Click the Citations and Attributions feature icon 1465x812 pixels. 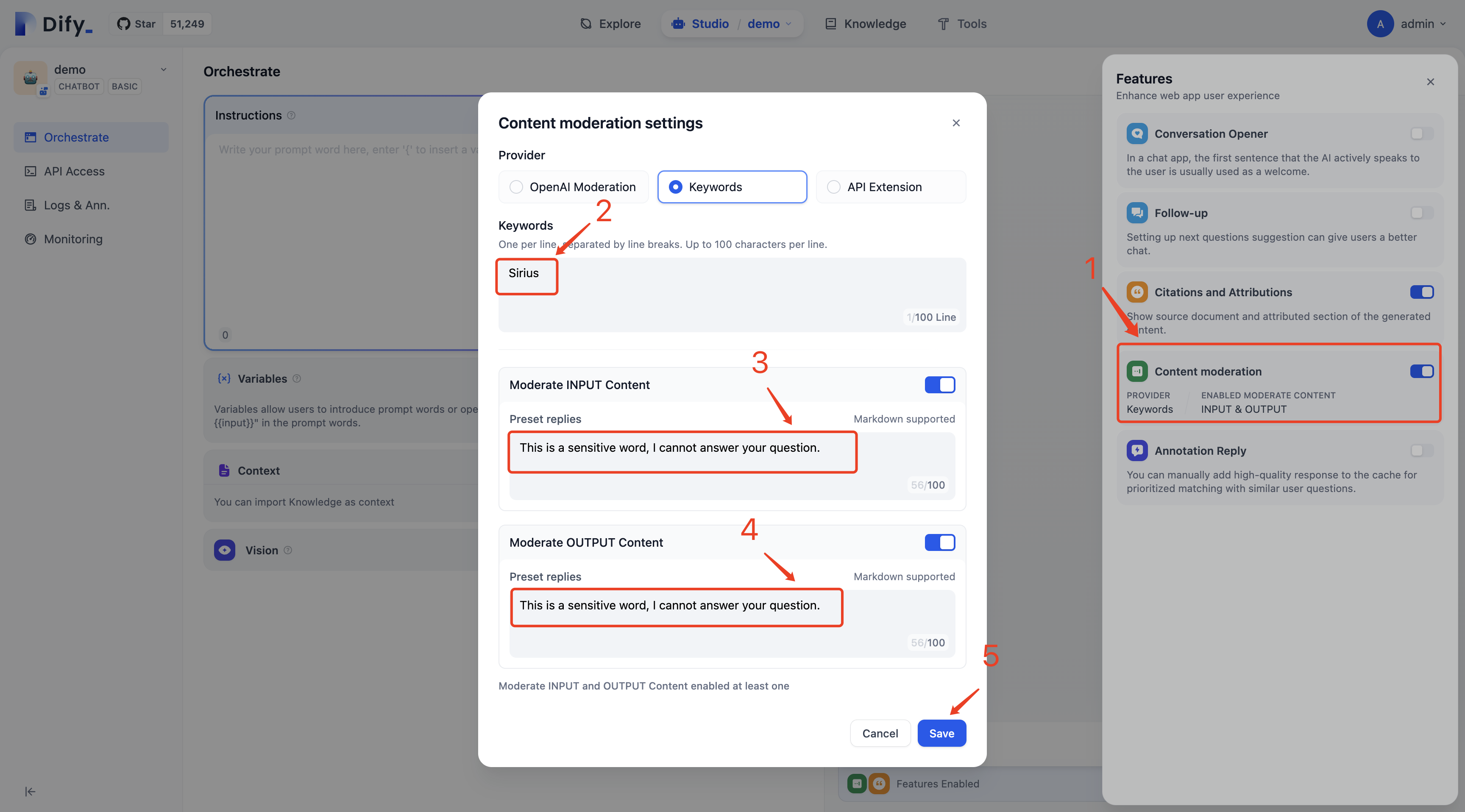tap(1136, 292)
